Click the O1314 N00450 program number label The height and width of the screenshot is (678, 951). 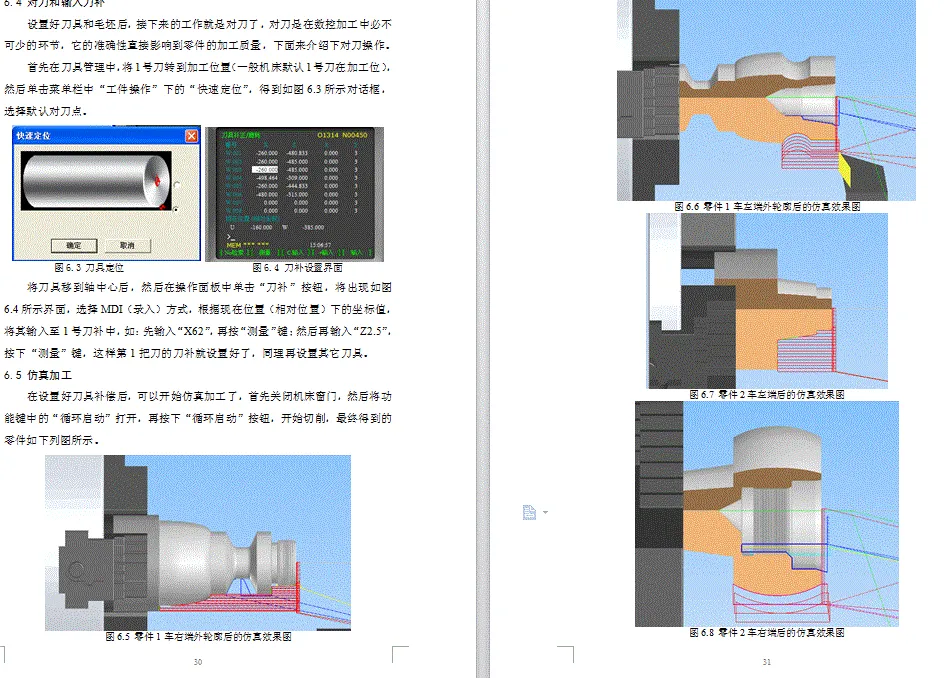click(x=342, y=134)
